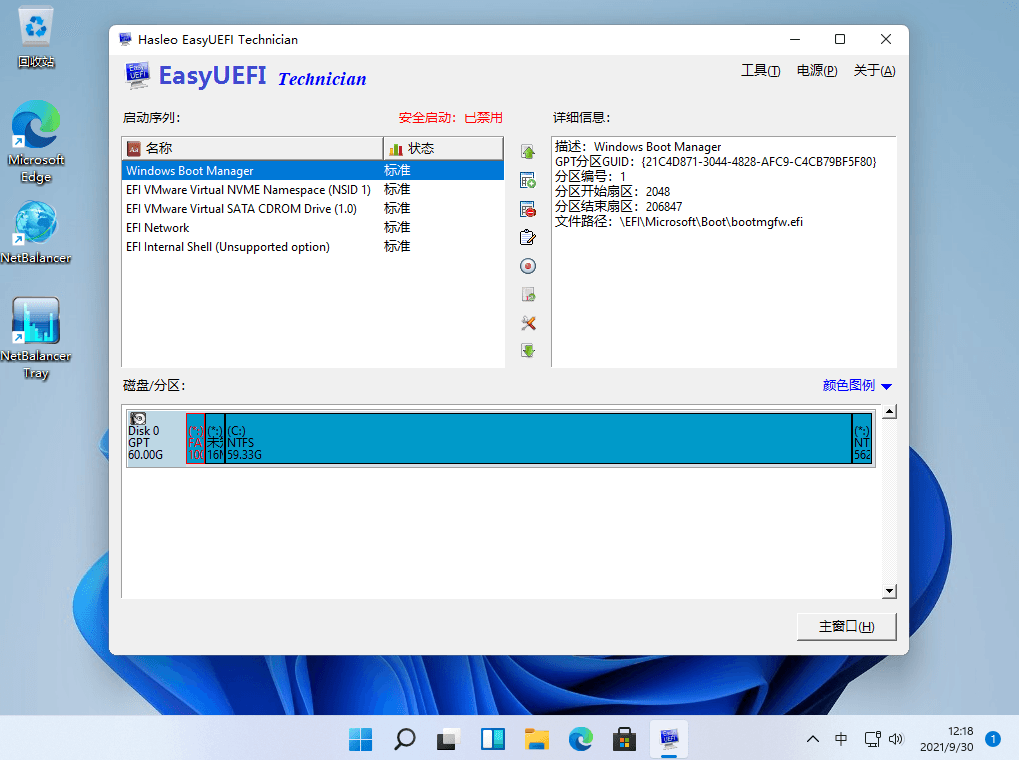Select the red FAT EFI system partition
The width and height of the screenshot is (1019, 760).
(x=196, y=438)
